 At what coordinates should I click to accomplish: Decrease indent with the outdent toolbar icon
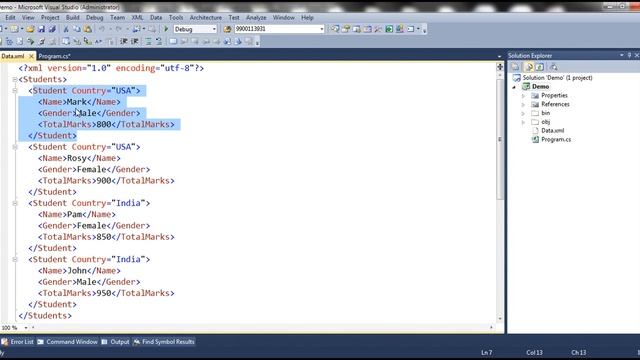[124, 41]
